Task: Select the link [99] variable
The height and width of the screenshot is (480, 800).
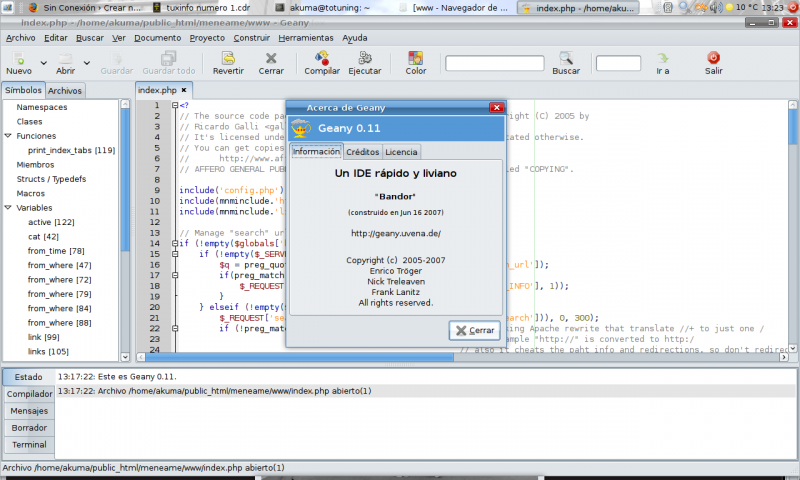Action: pyautogui.click(x=43, y=337)
